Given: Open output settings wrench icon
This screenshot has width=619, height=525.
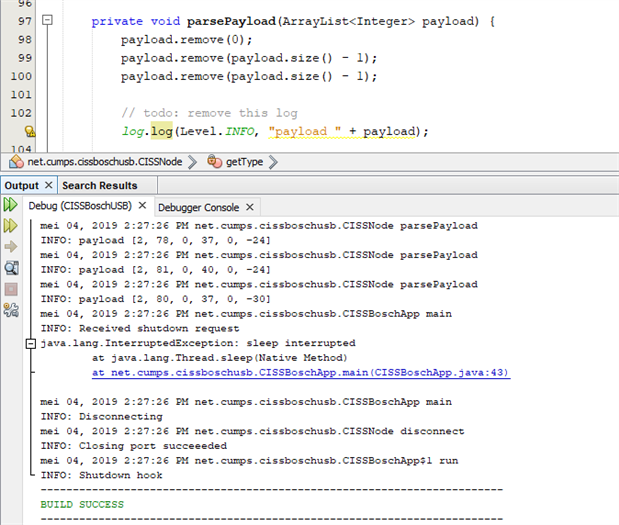Looking at the screenshot, I should point(11,310).
